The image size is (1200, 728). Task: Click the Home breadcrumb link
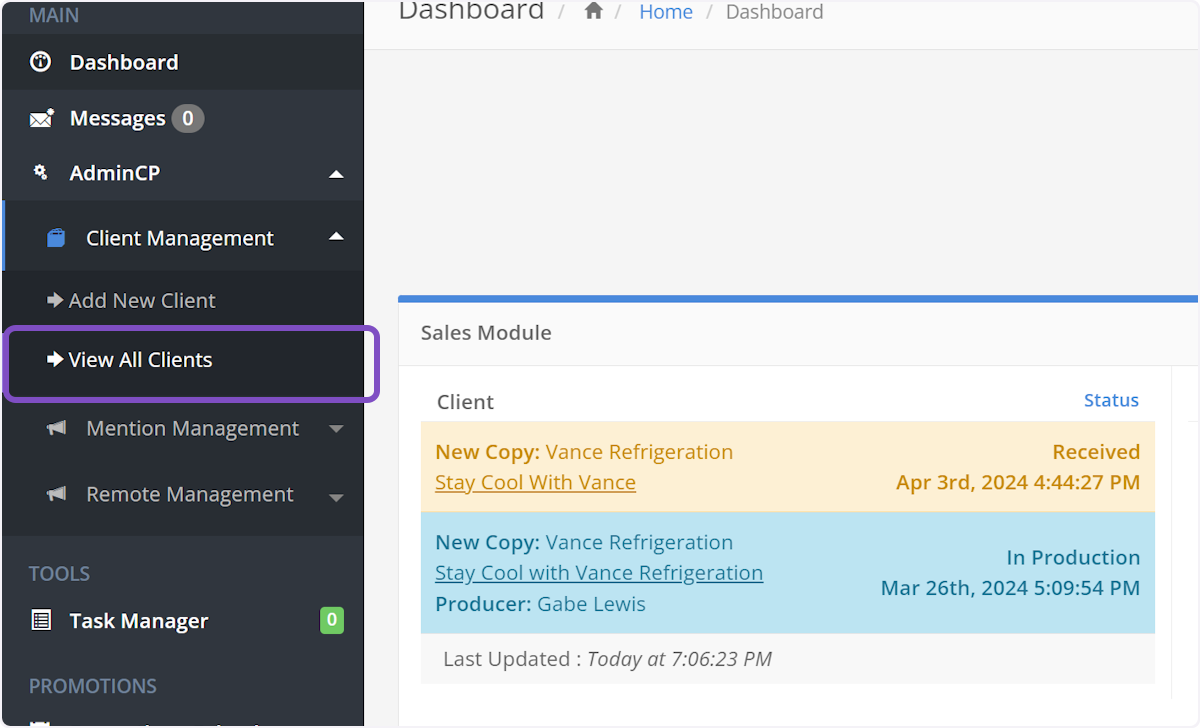(x=666, y=12)
